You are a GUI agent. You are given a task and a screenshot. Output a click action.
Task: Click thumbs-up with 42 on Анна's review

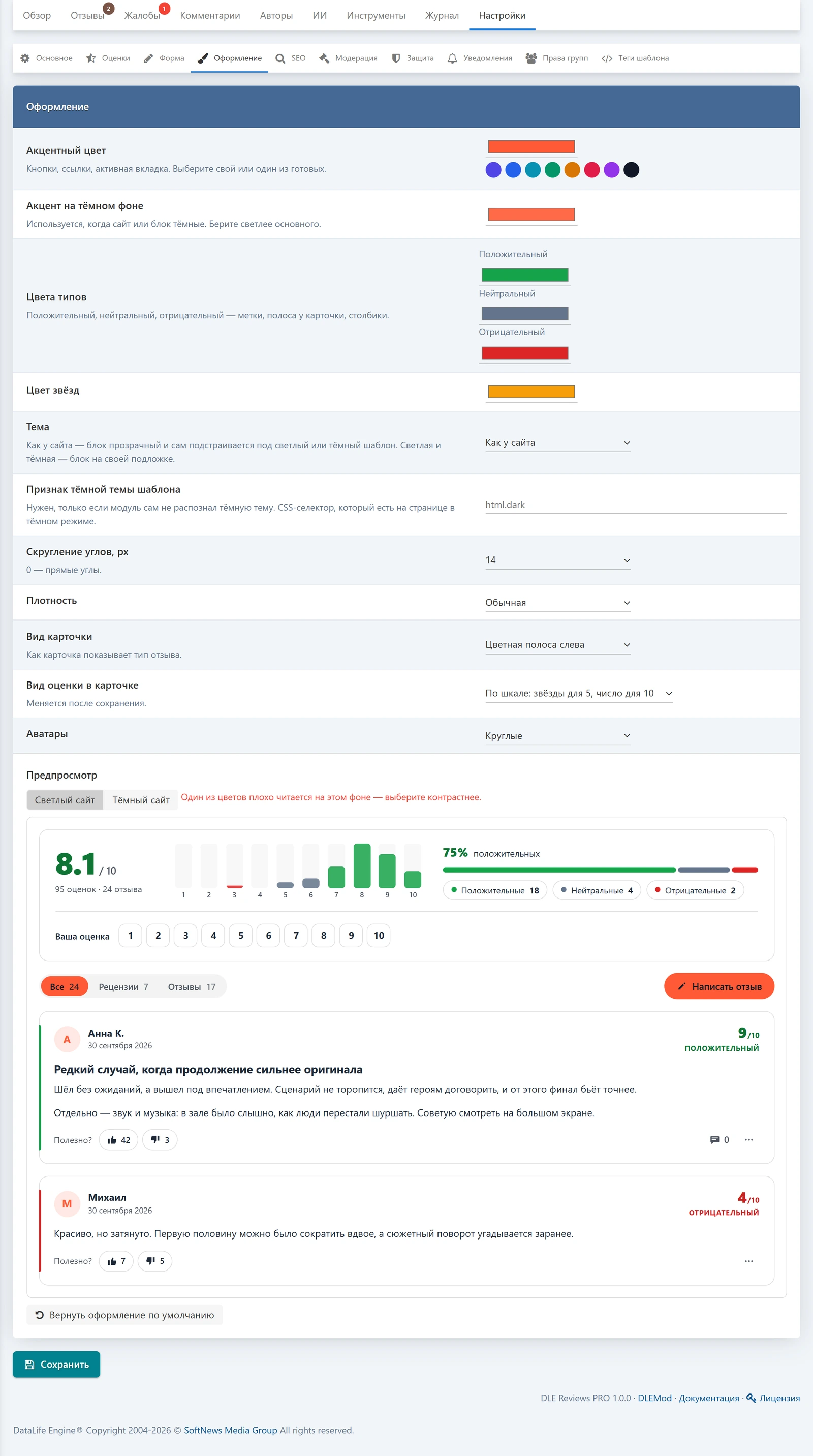click(118, 1139)
